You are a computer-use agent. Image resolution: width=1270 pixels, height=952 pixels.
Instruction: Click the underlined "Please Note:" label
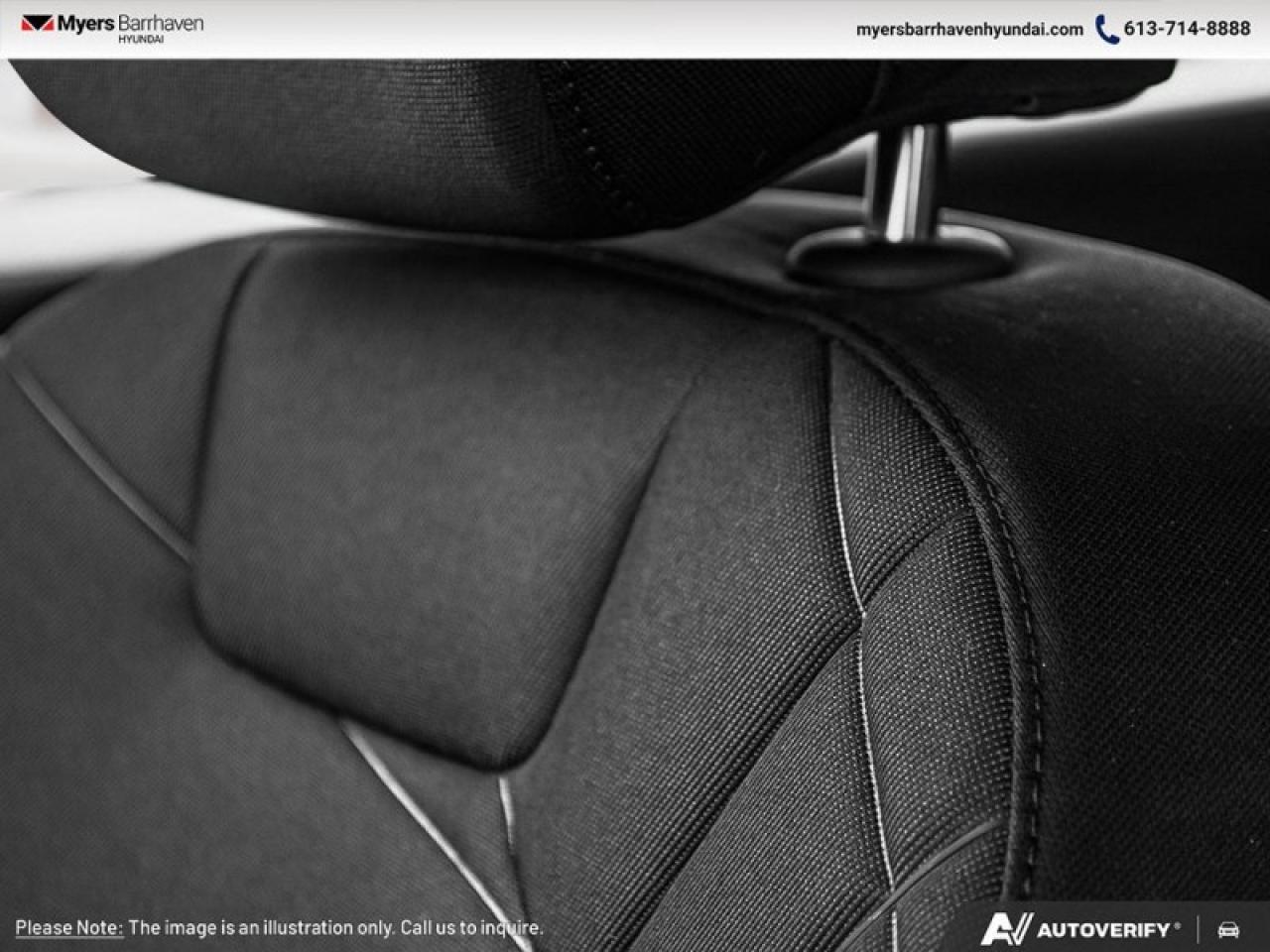click(x=68, y=928)
